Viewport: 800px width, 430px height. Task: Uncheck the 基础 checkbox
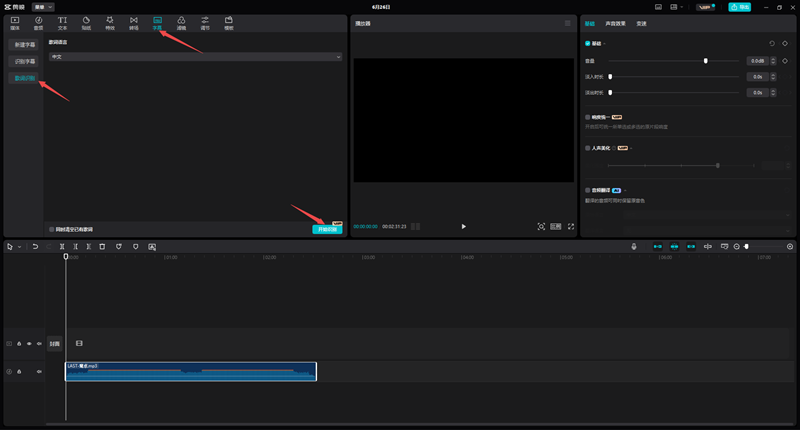click(x=588, y=44)
